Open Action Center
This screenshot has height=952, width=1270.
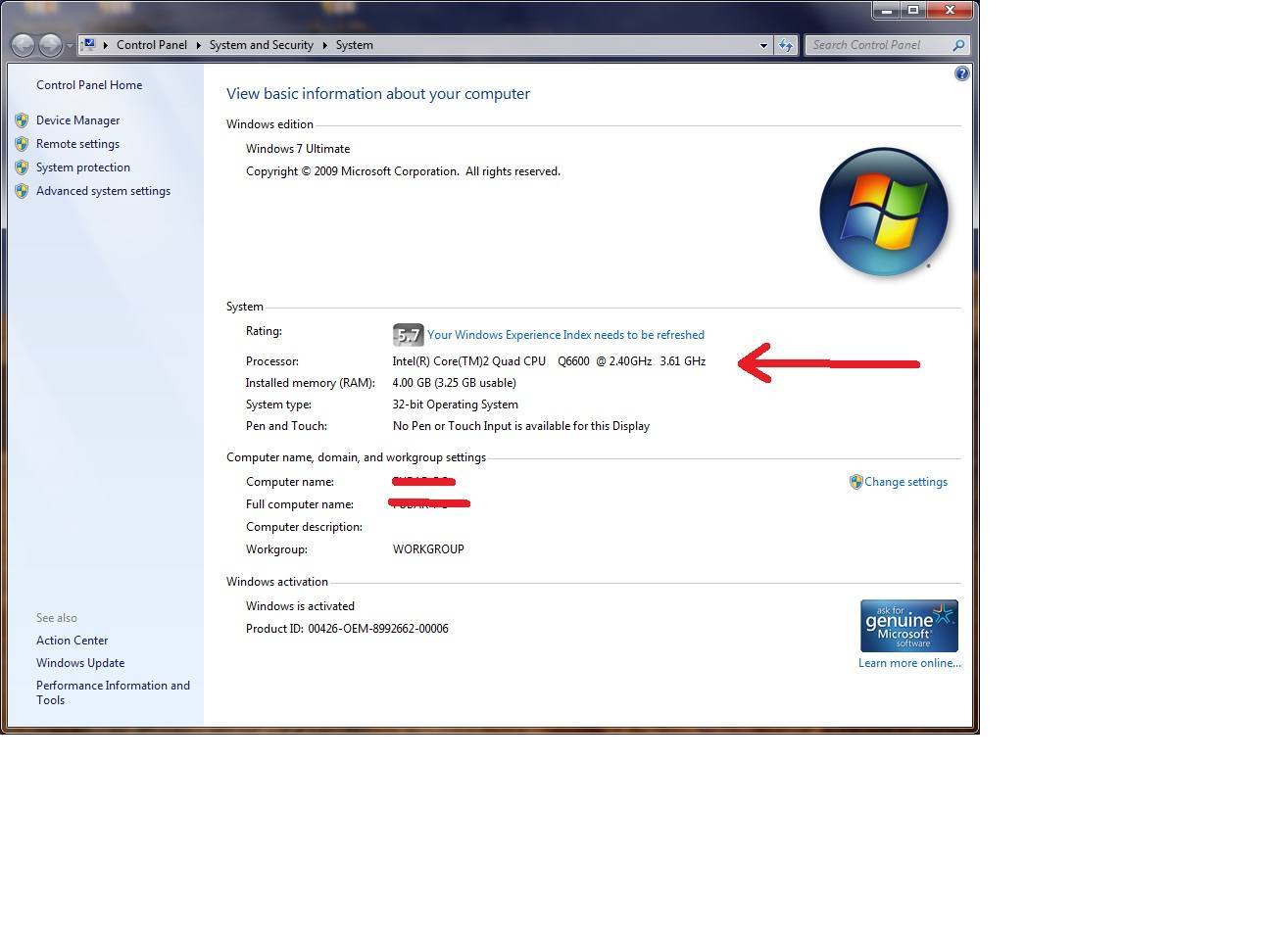click(73, 641)
